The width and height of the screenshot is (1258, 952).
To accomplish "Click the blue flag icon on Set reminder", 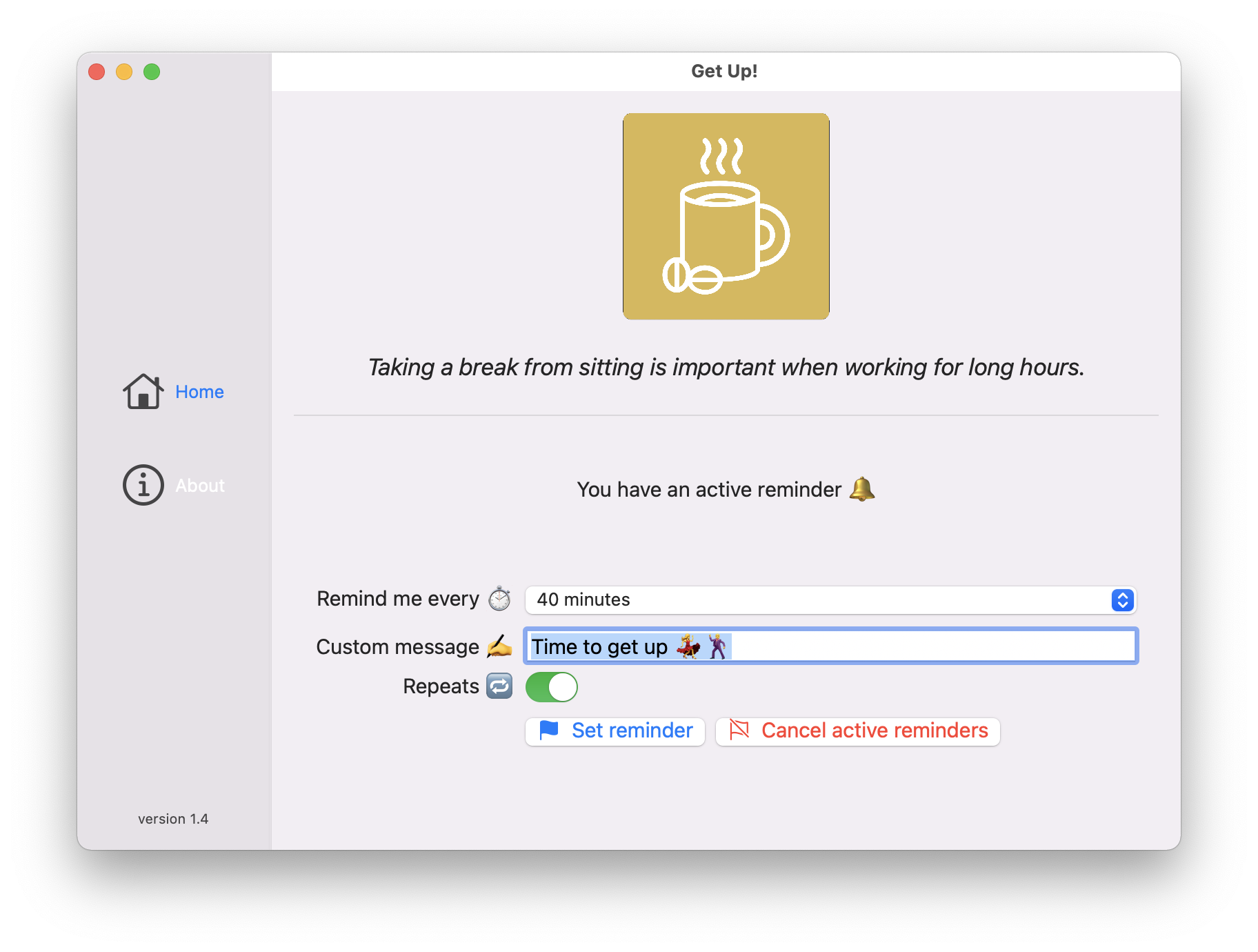I will click(x=548, y=731).
